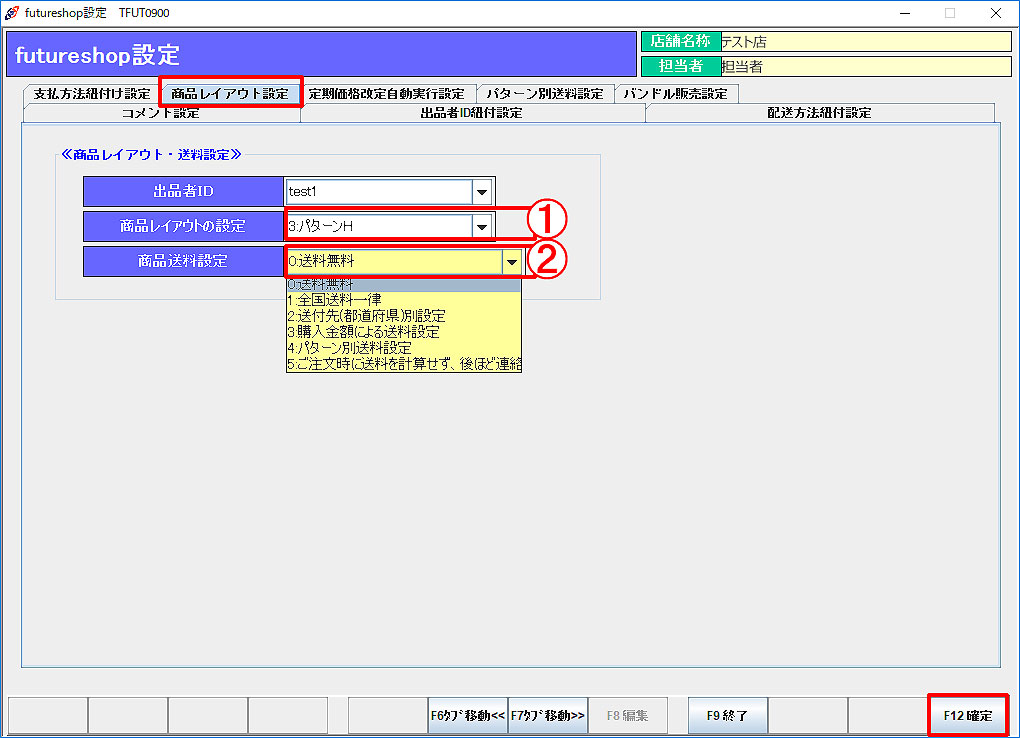The height and width of the screenshot is (738, 1020).
Task: Confirm with the F12 確定 button
Action: pos(968,716)
